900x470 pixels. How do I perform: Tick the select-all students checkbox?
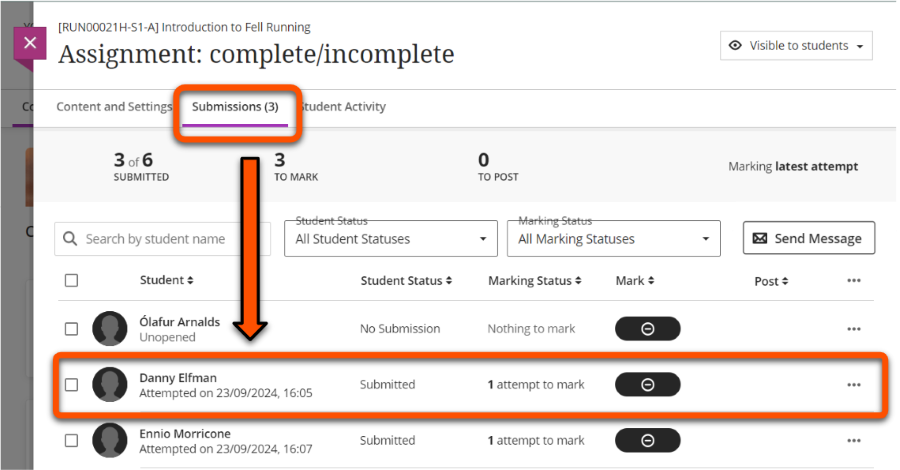[71, 281]
